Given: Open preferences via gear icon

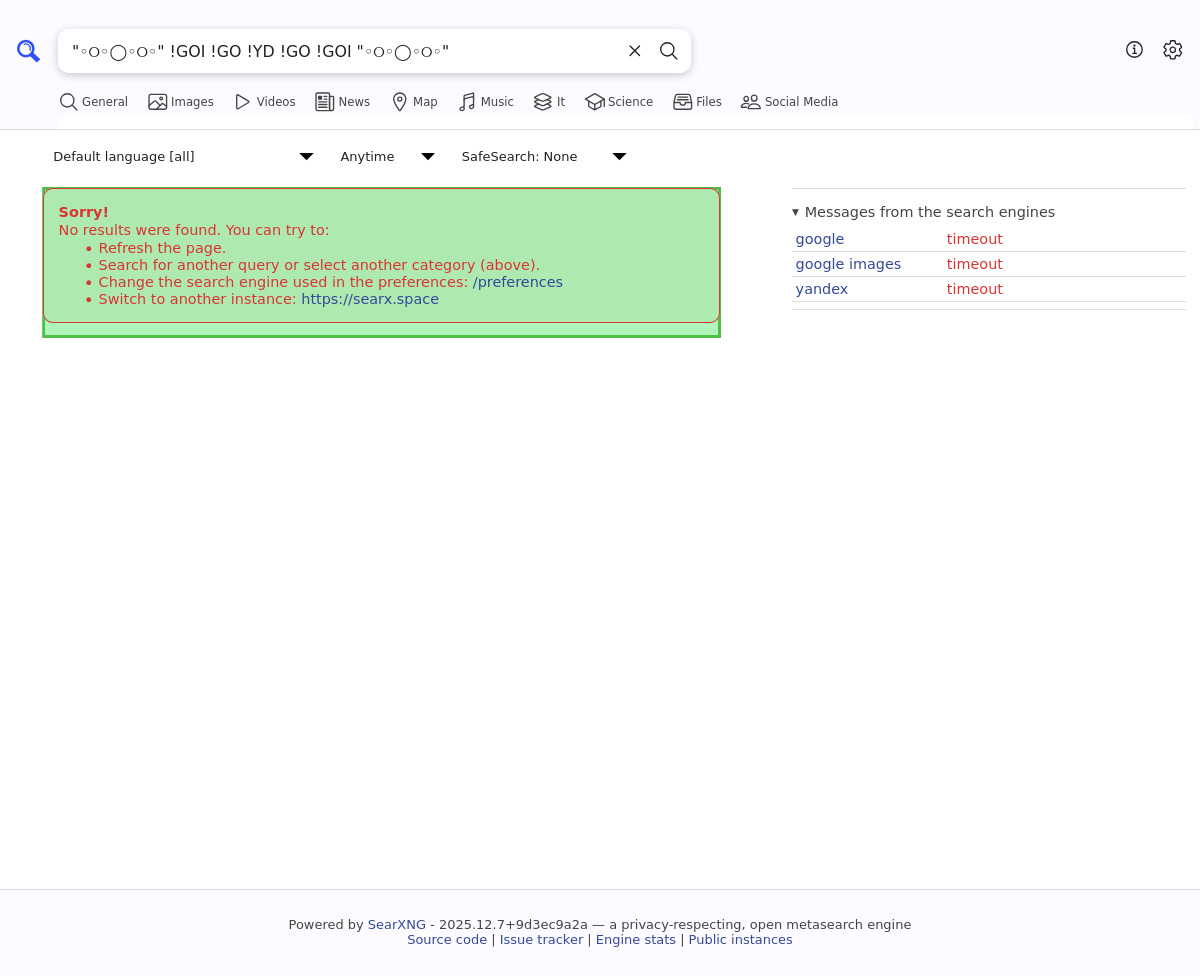Looking at the screenshot, I should [x=1173, y=50].
